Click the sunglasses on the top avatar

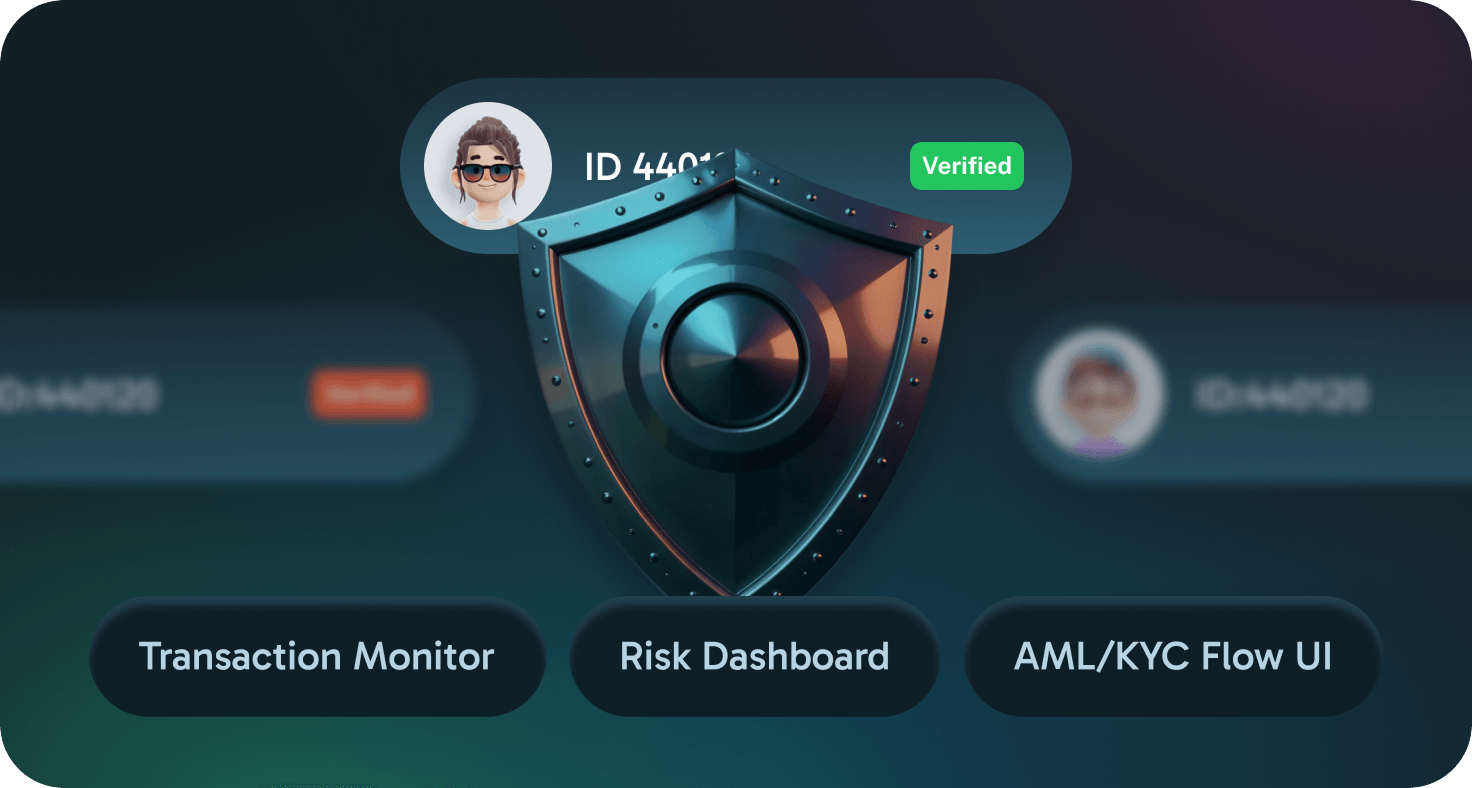point(487,172)
